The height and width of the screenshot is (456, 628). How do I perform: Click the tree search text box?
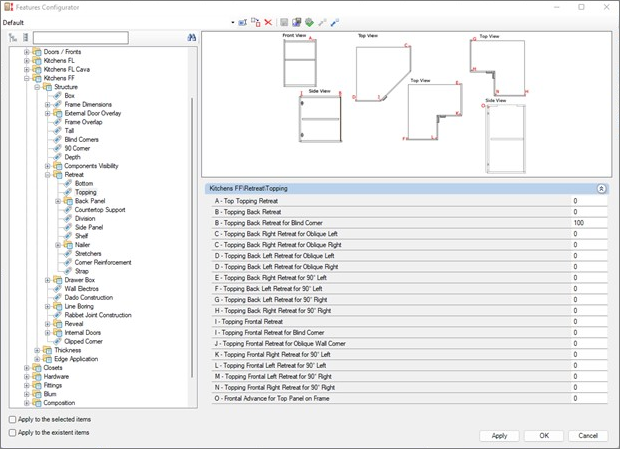[79, 38]
